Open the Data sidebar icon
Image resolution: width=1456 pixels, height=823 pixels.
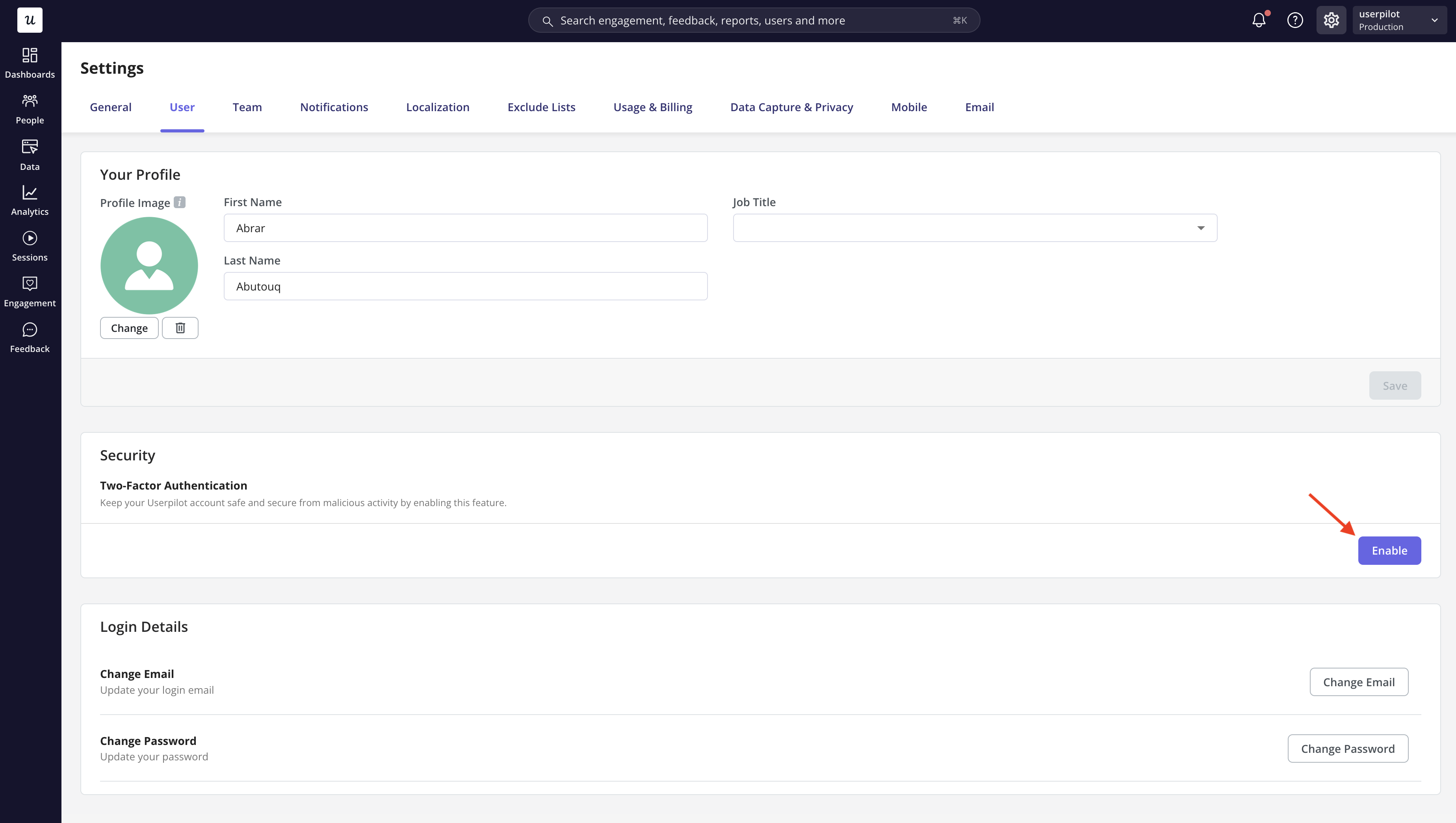tap(30, 155)
